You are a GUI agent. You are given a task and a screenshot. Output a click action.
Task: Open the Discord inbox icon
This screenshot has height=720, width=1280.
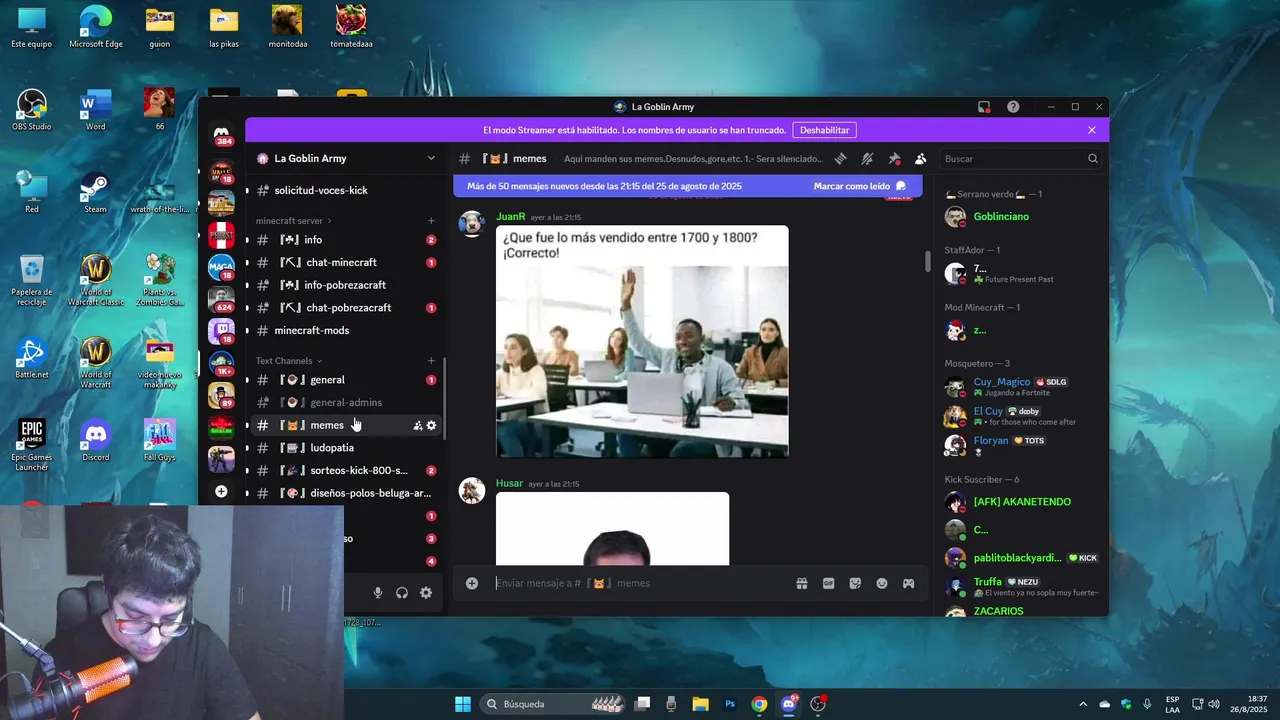click(984, 107)
